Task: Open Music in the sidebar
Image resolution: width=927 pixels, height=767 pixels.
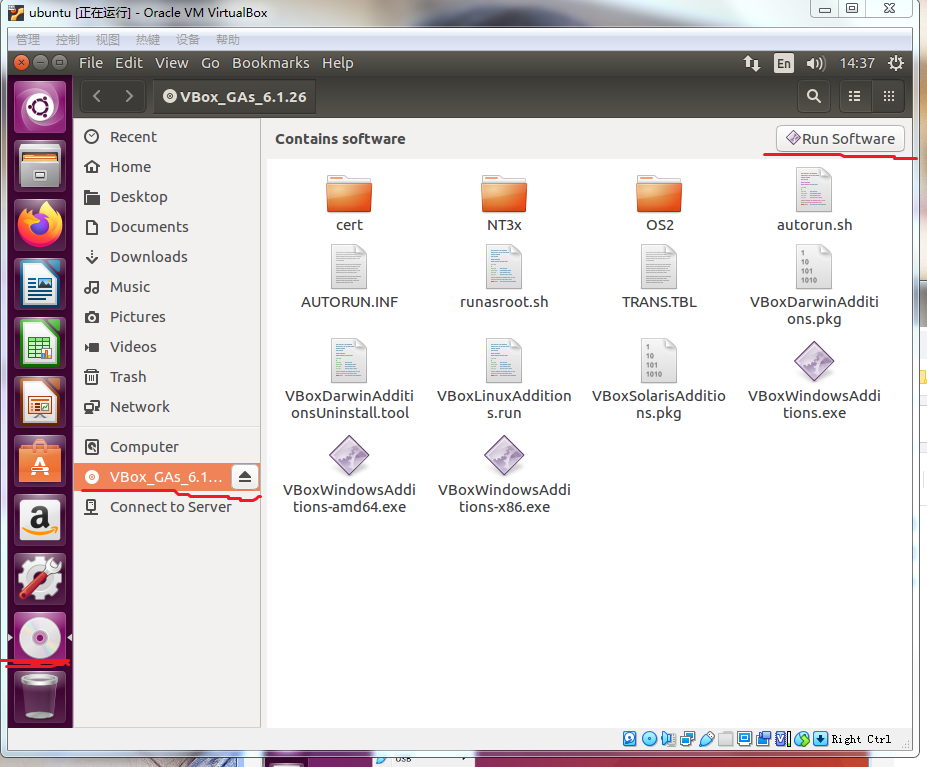Action: (167, 287)
